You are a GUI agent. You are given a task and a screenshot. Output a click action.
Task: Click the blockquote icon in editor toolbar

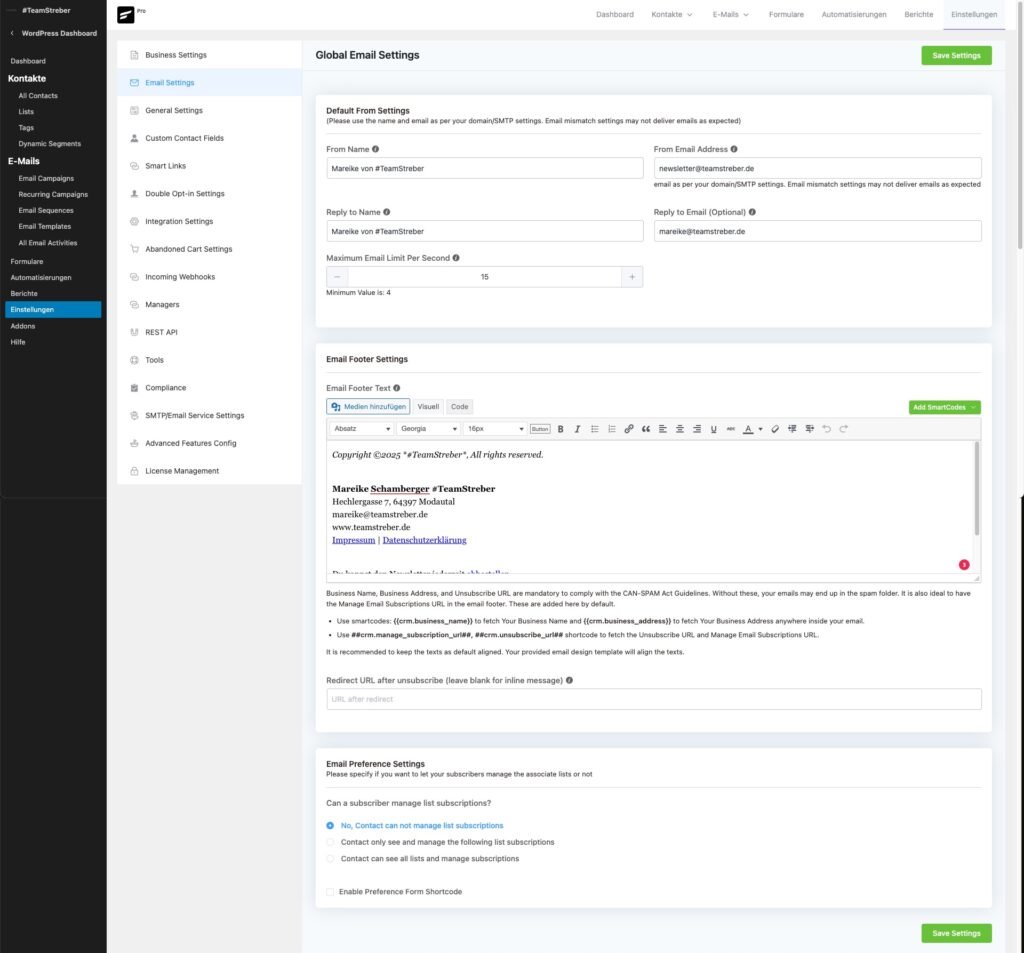[646, 429]
